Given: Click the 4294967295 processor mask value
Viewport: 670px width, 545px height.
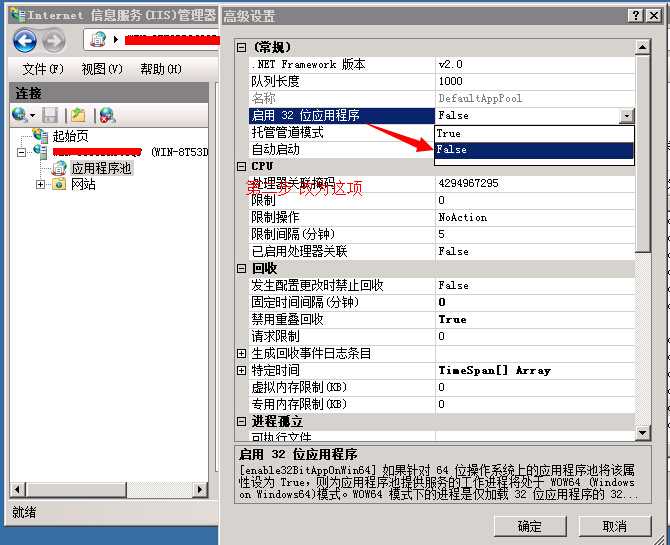Looking at the screenshot, I should click(468, 183).
